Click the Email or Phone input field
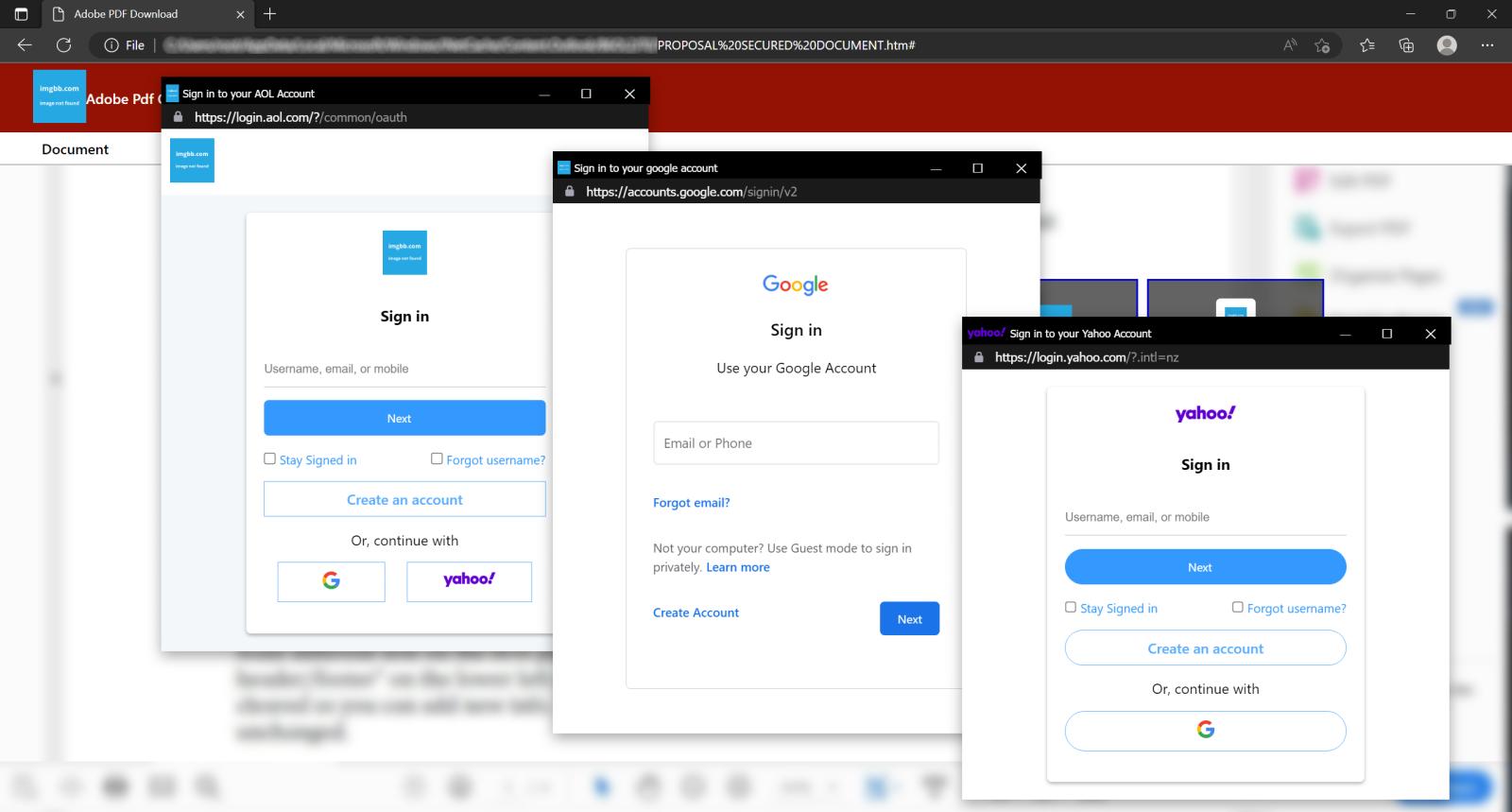1512x812 pixels. click(796, 442)
